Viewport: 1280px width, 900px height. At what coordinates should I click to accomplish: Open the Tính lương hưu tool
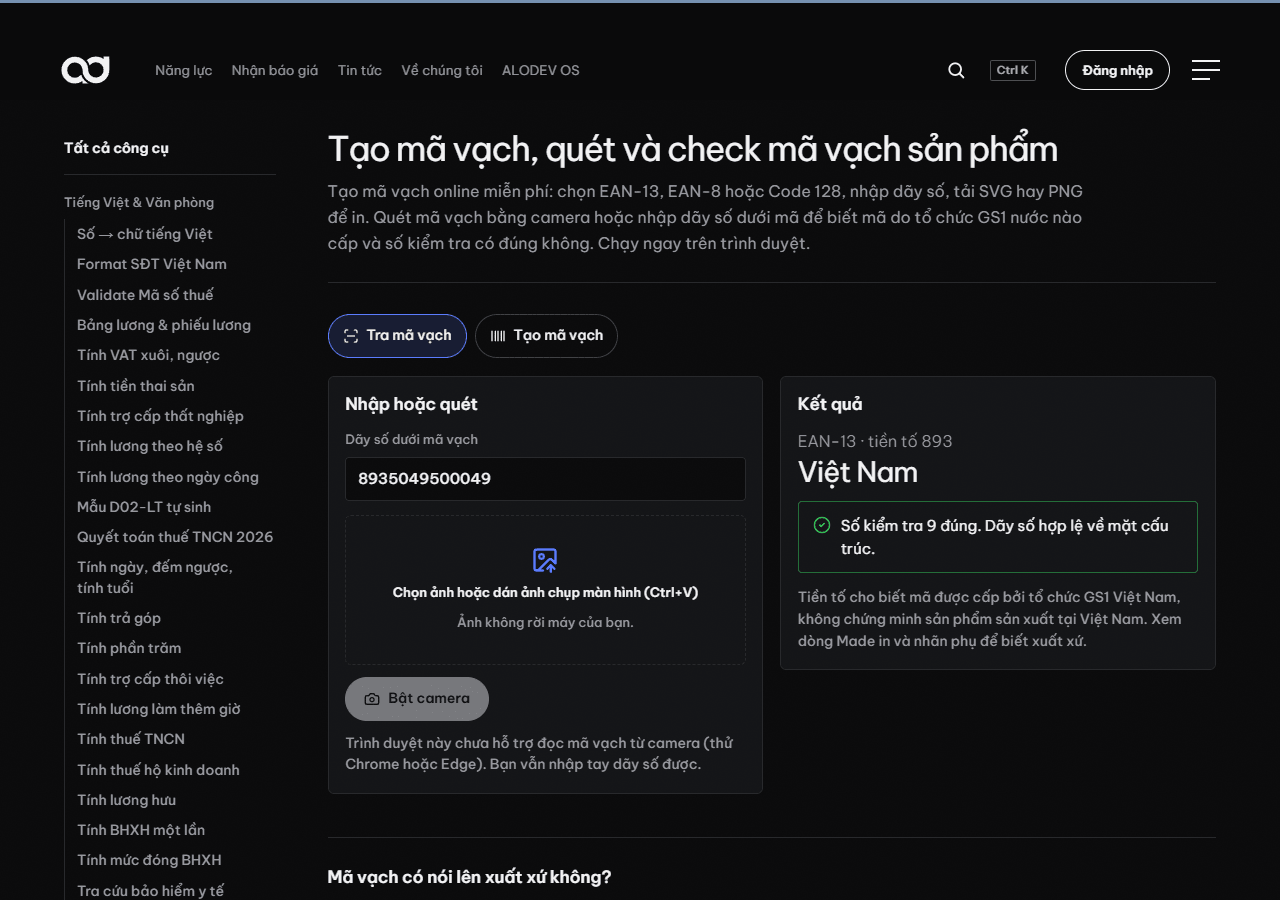click(x=126, y=800)
